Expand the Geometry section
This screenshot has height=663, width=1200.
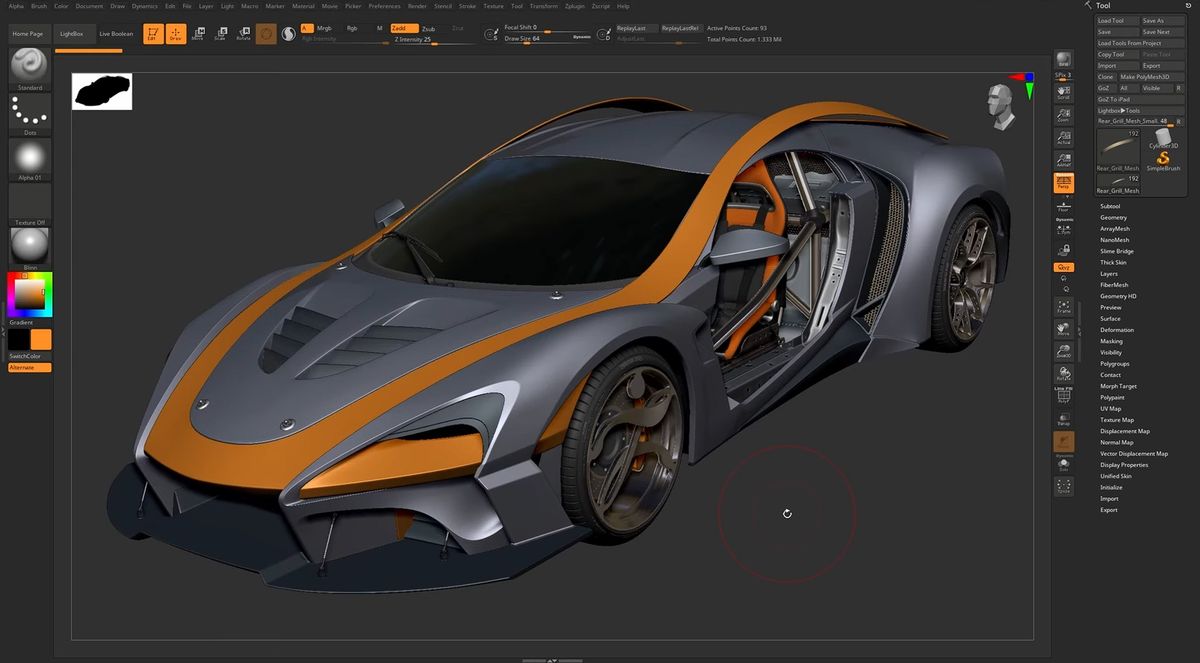[1113, 217]
